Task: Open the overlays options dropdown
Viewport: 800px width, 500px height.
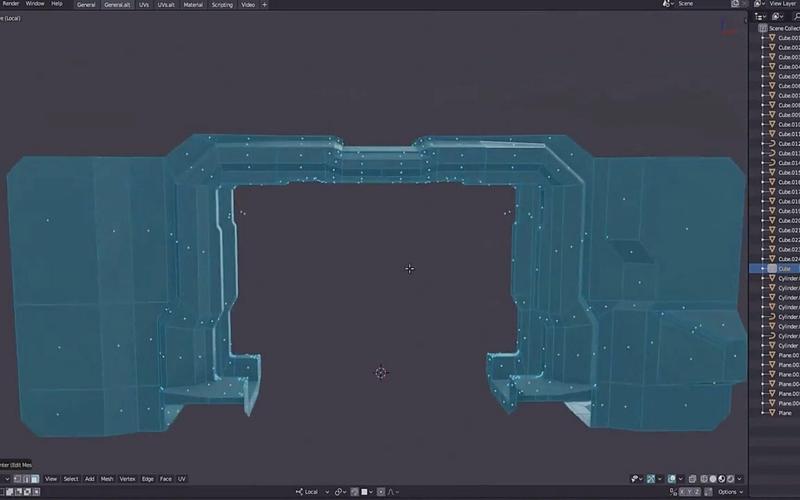Action: coord(681,479)
